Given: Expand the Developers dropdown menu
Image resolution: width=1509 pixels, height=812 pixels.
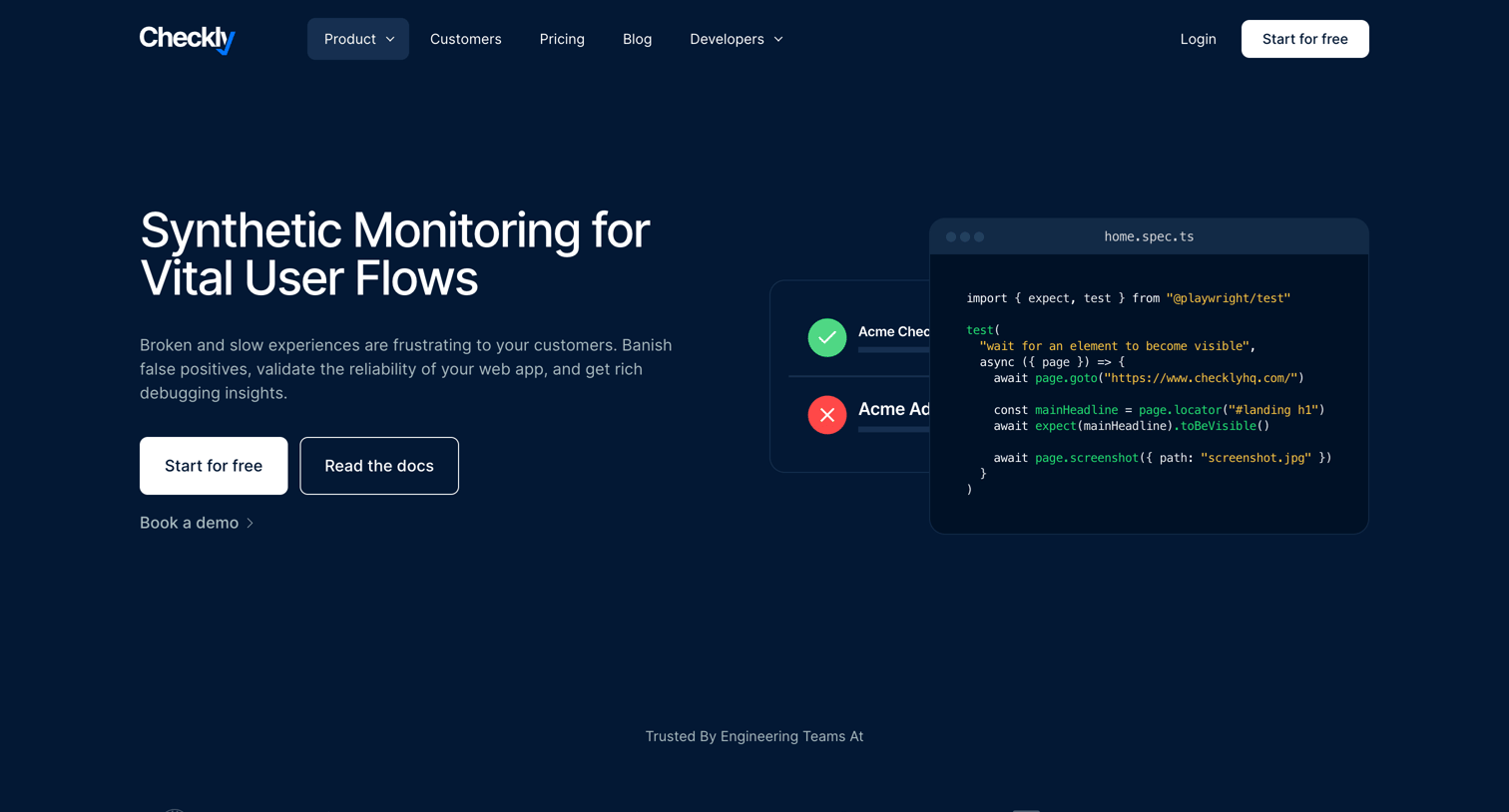Looking at the screenshot, I should (737, 39).
